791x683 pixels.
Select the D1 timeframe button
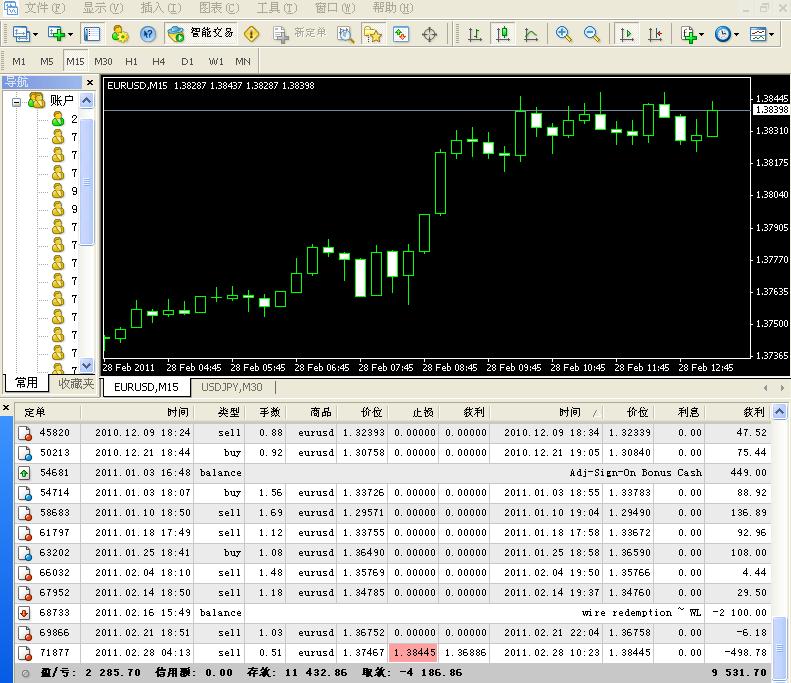pos(187,61)
